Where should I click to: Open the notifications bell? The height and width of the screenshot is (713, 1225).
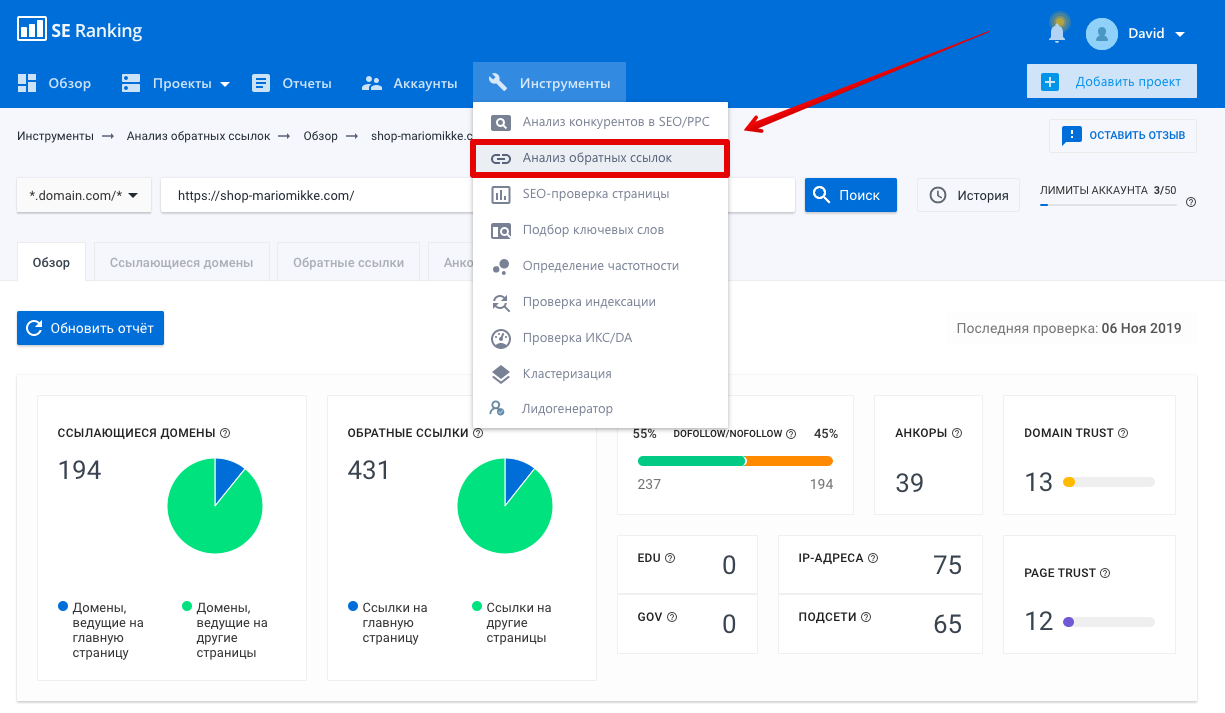tap(1057, 32)
